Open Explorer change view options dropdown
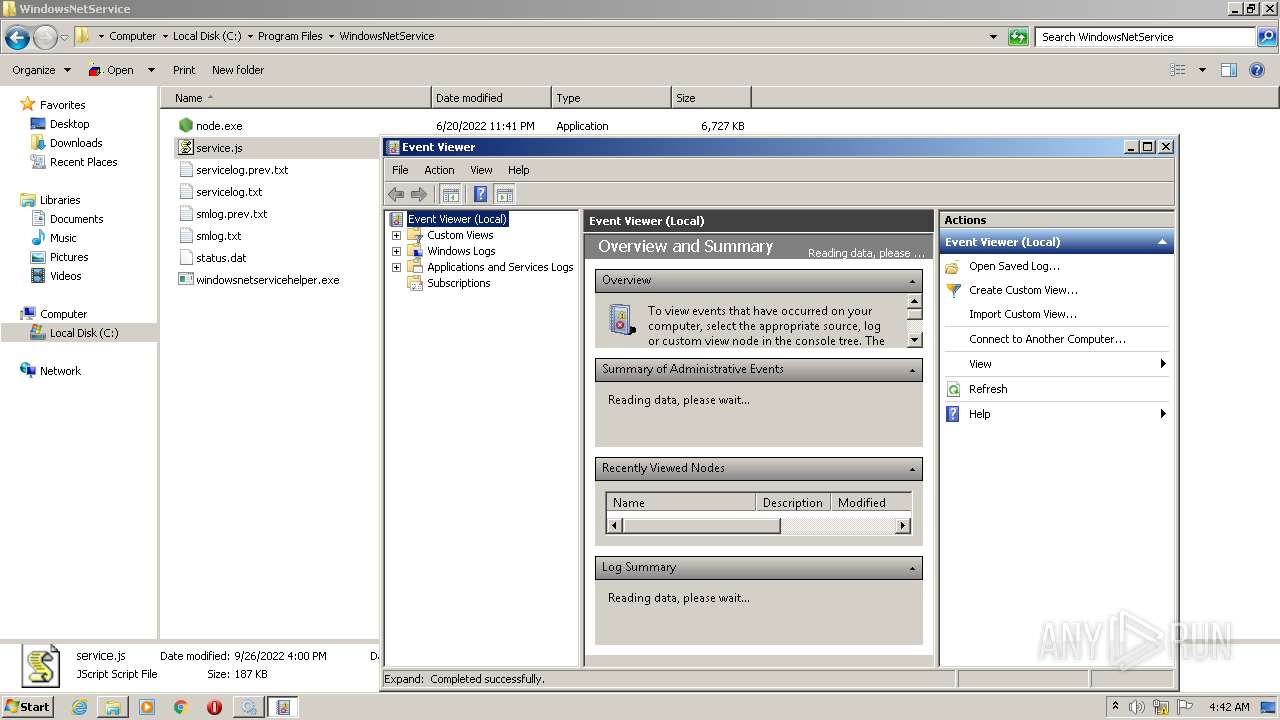Screen dimensions: 1280x720 [x=1202, y=70]
